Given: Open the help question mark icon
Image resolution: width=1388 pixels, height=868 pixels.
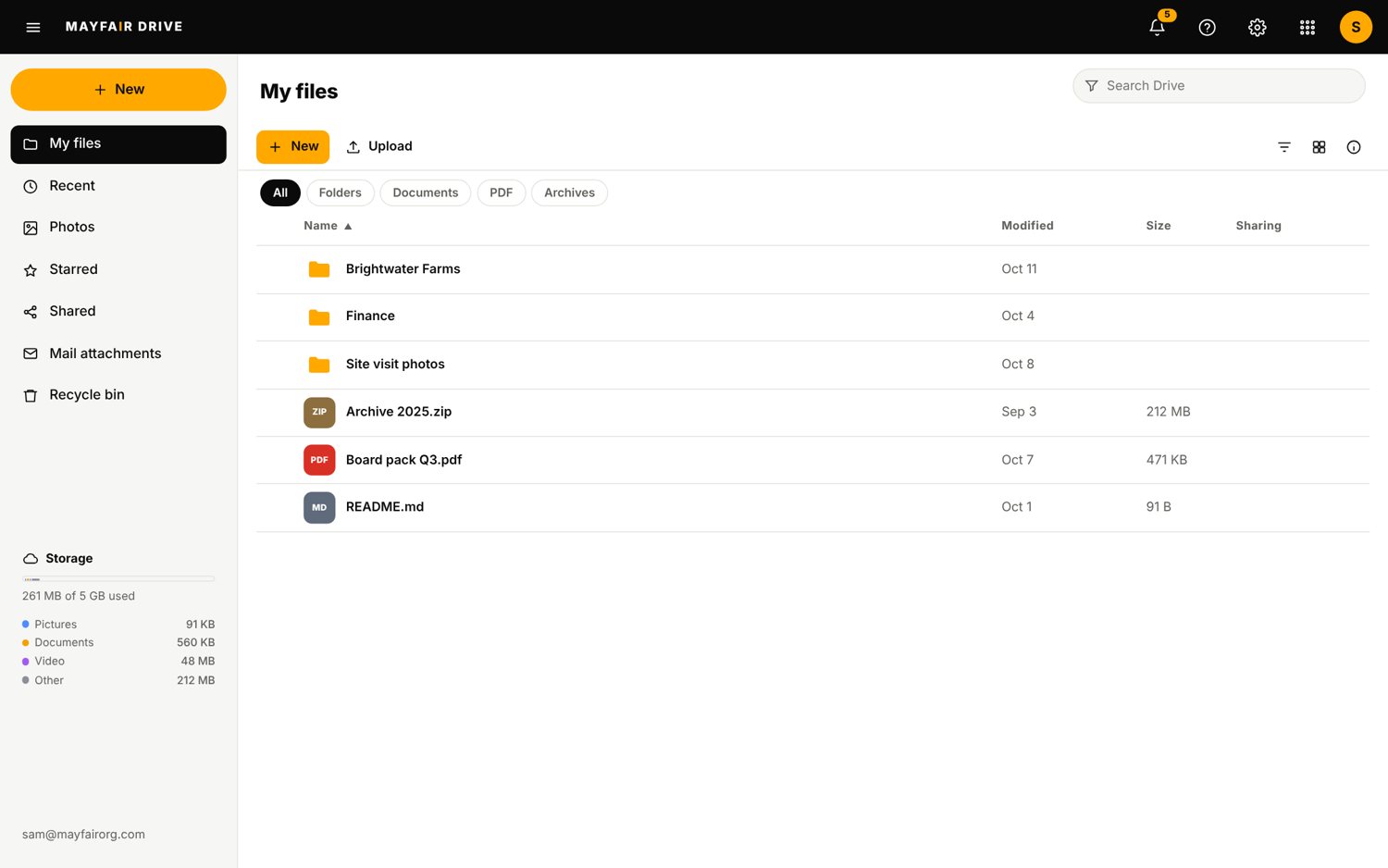Looking at the screenshot, I should pyautogui.click(x=1207, y=27).
